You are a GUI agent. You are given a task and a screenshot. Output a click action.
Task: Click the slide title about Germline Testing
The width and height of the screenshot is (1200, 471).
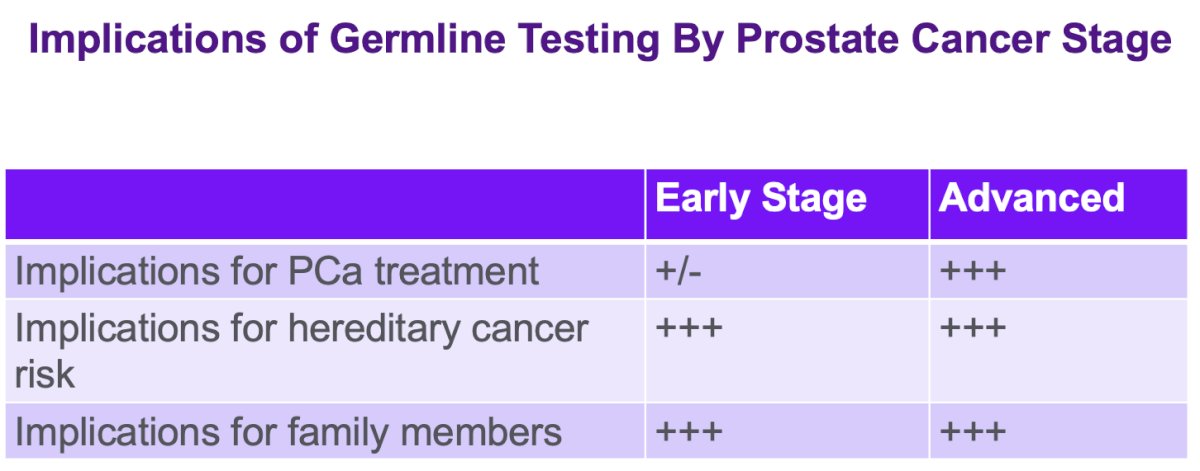coord(599,42)
